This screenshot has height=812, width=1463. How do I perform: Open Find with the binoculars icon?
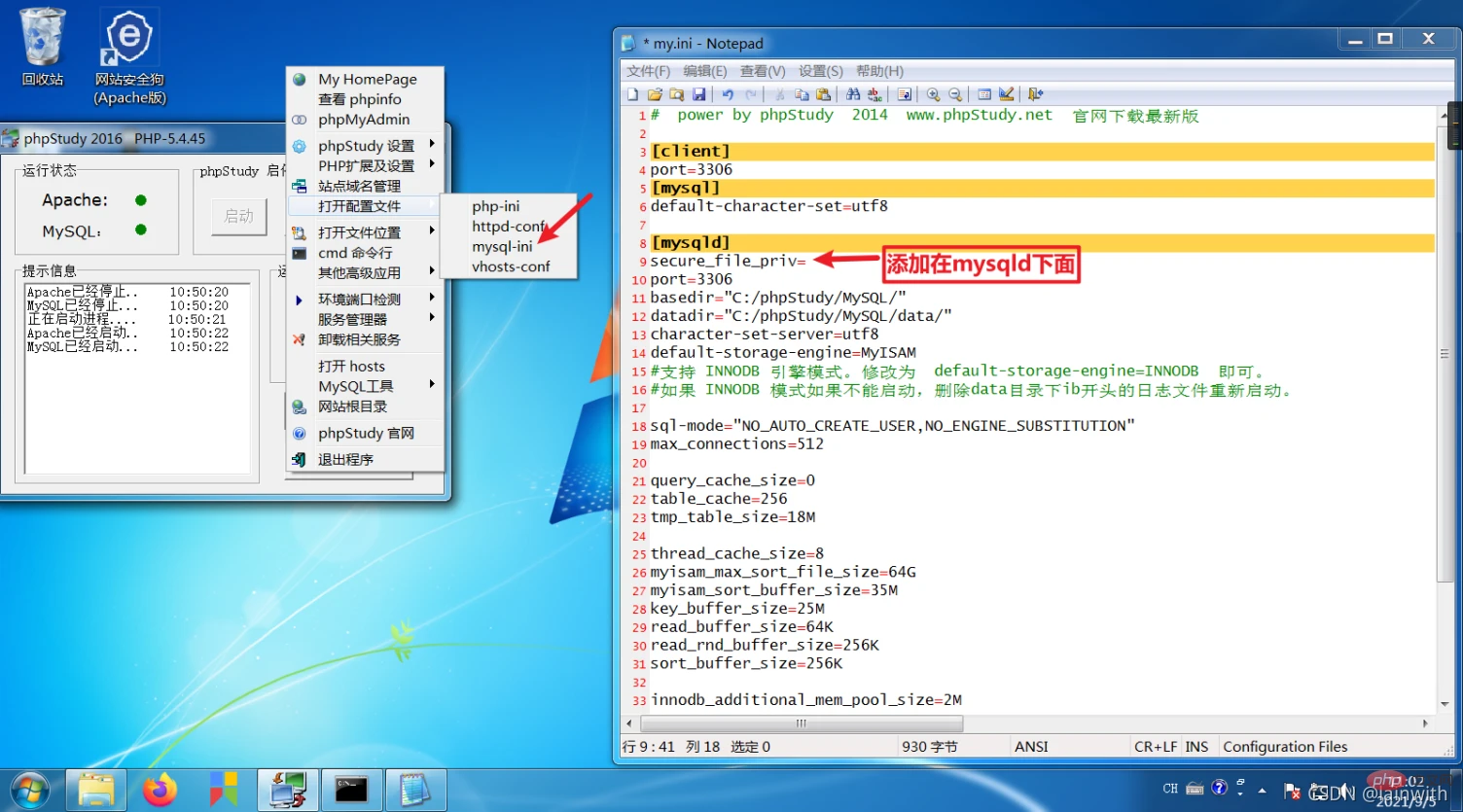click(x=853, y=94)
